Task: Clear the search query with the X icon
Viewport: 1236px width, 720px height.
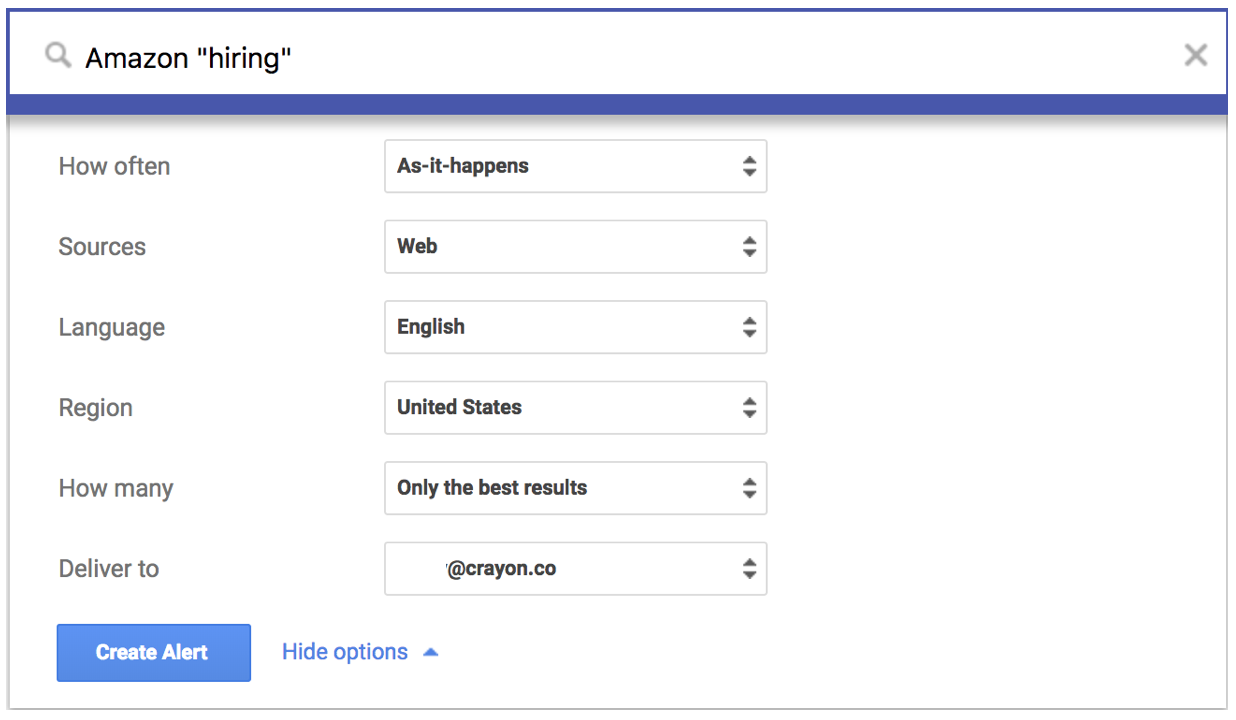Action: click(1195, 56)
